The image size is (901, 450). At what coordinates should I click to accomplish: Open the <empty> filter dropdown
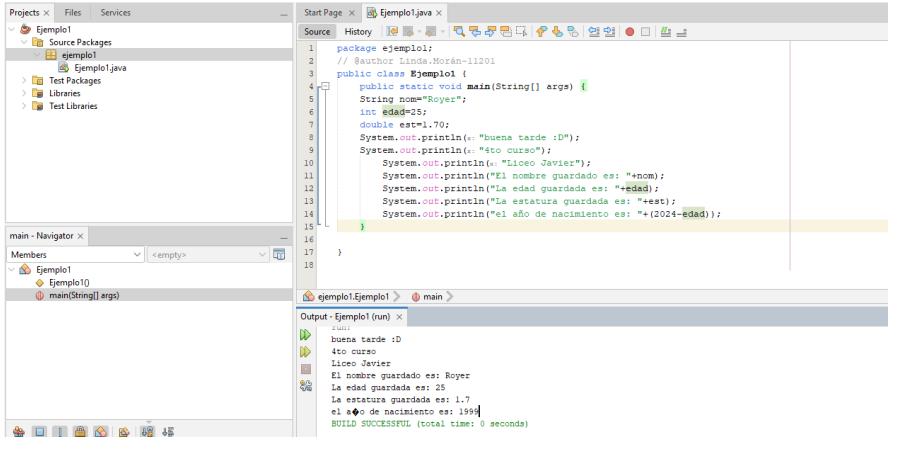(x=207, y=255)
